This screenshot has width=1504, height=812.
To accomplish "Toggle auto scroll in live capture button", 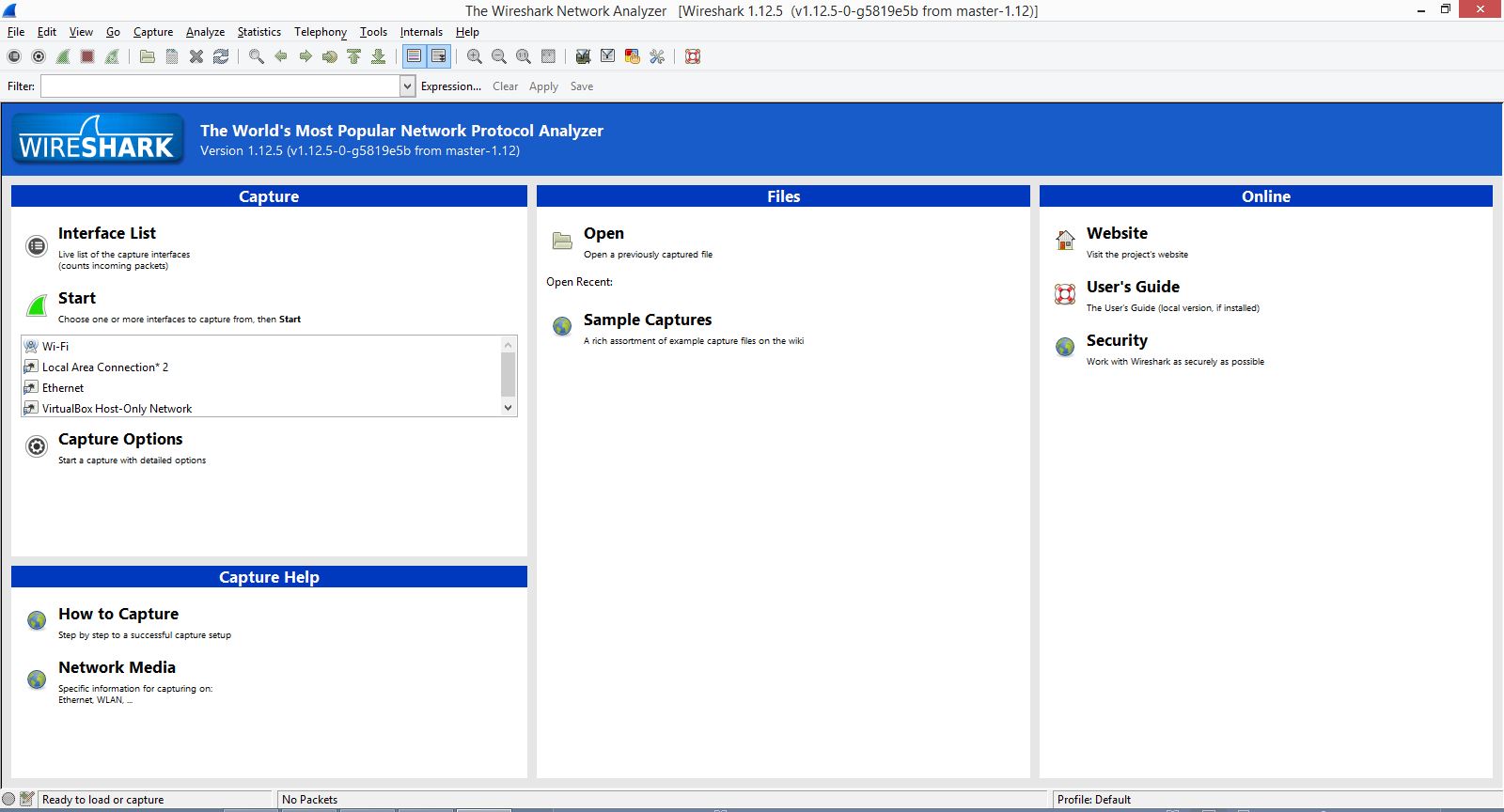I will (x=439, y=56).
